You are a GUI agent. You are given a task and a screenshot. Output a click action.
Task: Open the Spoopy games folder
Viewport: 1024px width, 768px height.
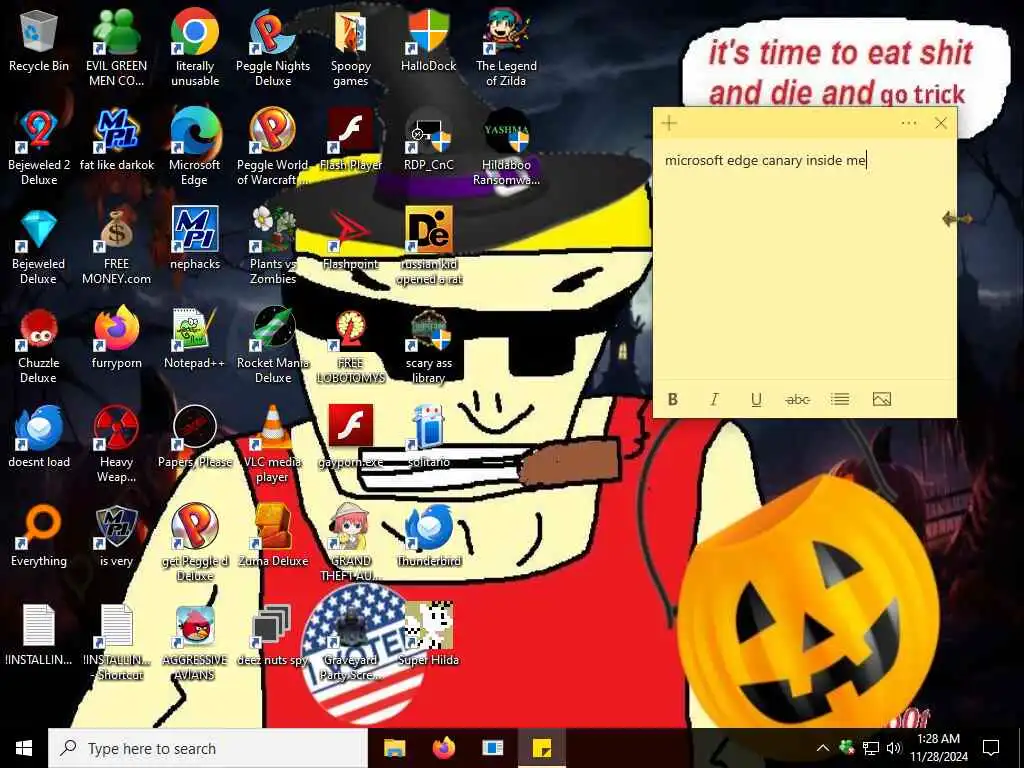click(x=351, y=48)
